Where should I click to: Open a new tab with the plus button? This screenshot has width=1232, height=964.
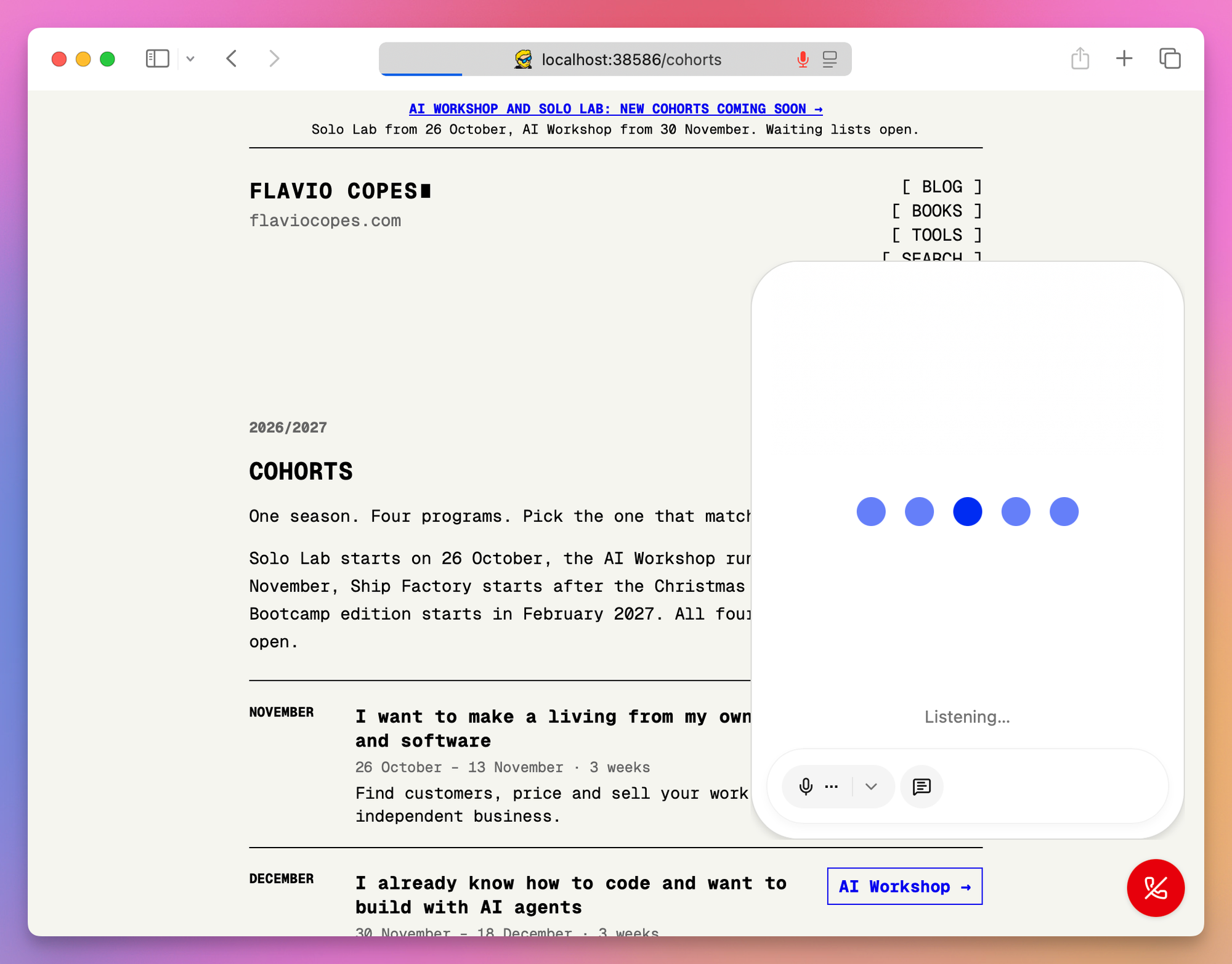pyautogui.click(x=1124, y=59)
